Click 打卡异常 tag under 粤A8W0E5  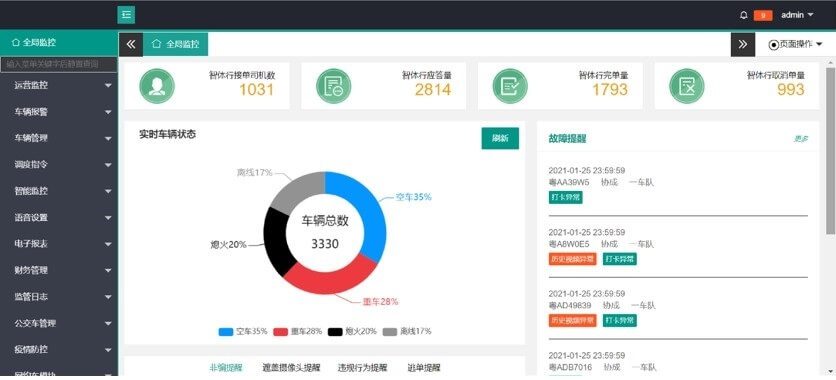[x=620, y=259]
